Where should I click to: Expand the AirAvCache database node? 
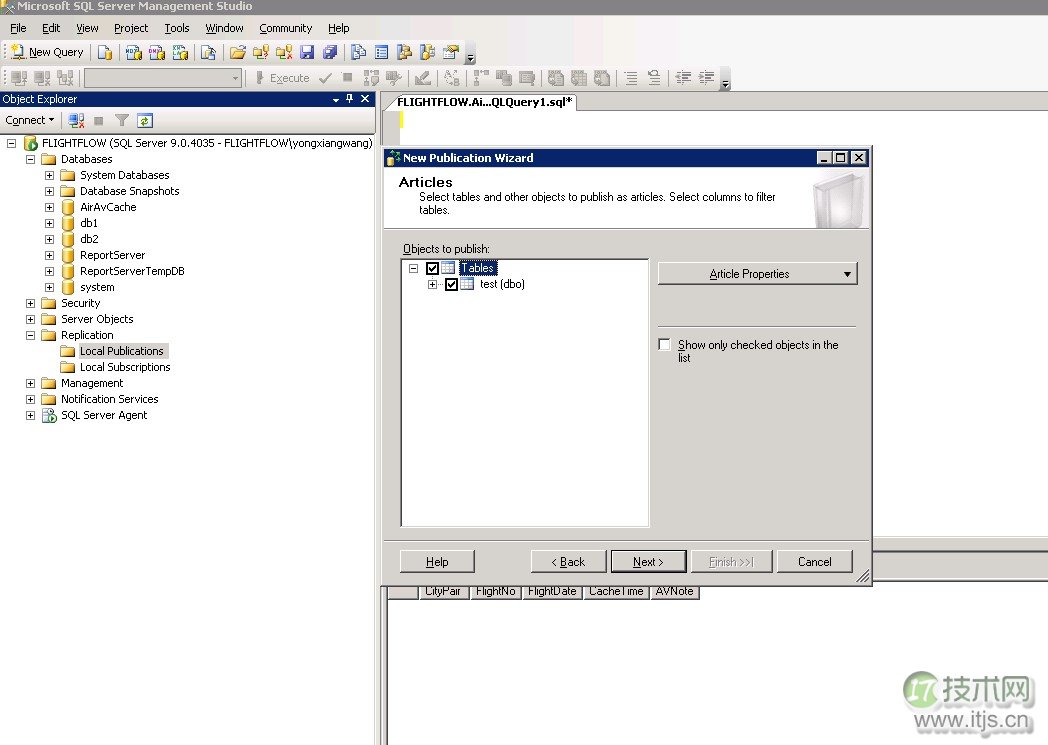(x=49, y=207)
